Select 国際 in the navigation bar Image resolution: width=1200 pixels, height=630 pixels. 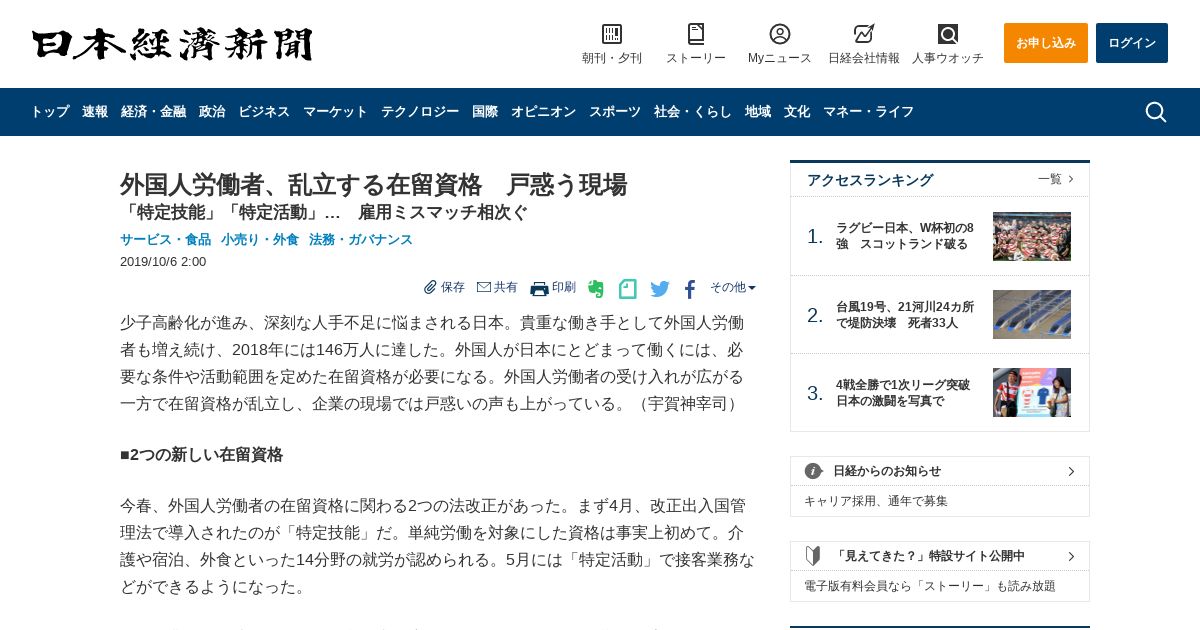tap(485, 112)
